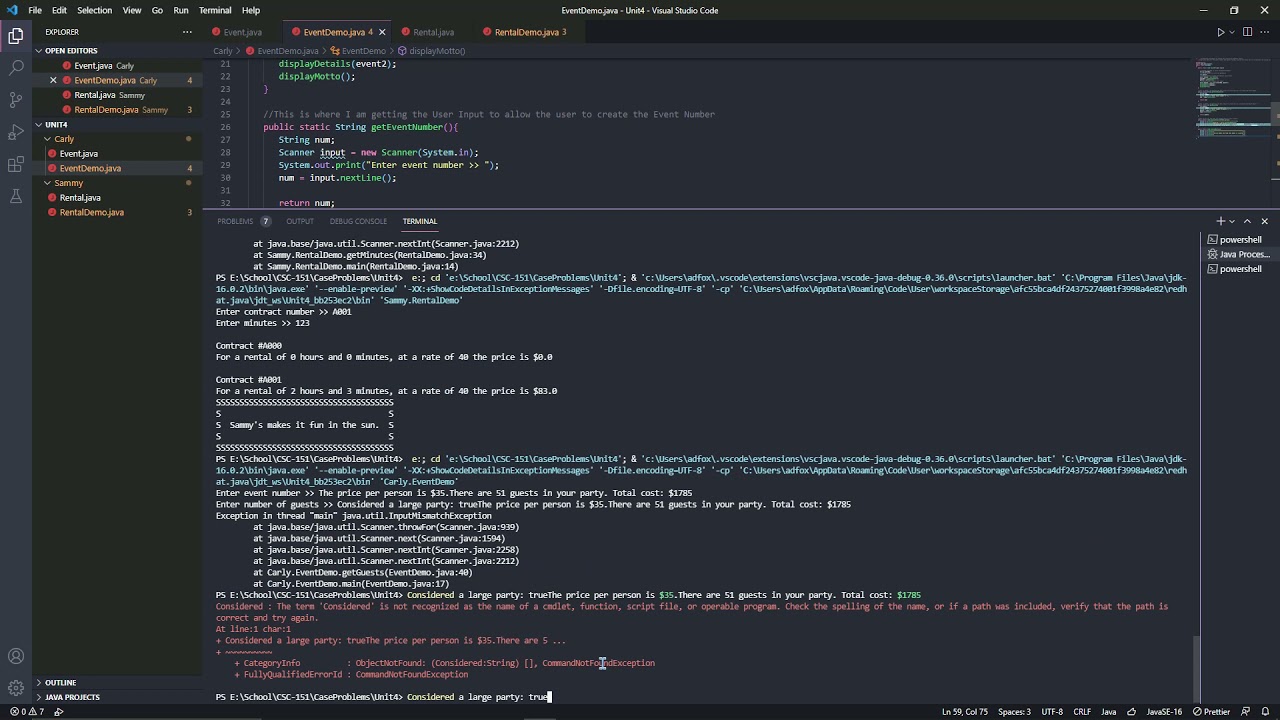Maximize the terminal panel size
This screenshot has width=1280, height=720.
1247,221
